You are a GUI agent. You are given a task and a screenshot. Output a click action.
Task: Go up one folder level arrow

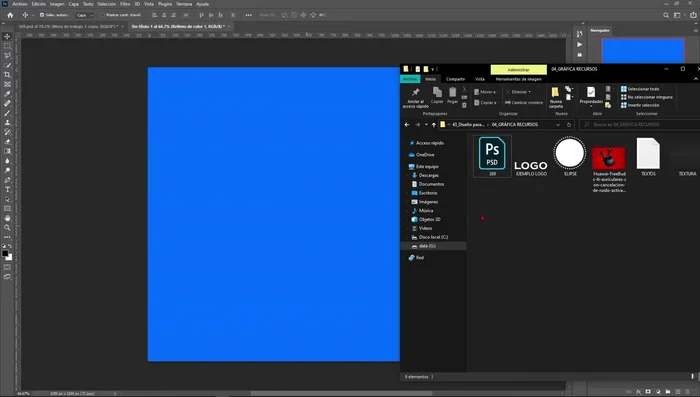click(x=433, y=125)
